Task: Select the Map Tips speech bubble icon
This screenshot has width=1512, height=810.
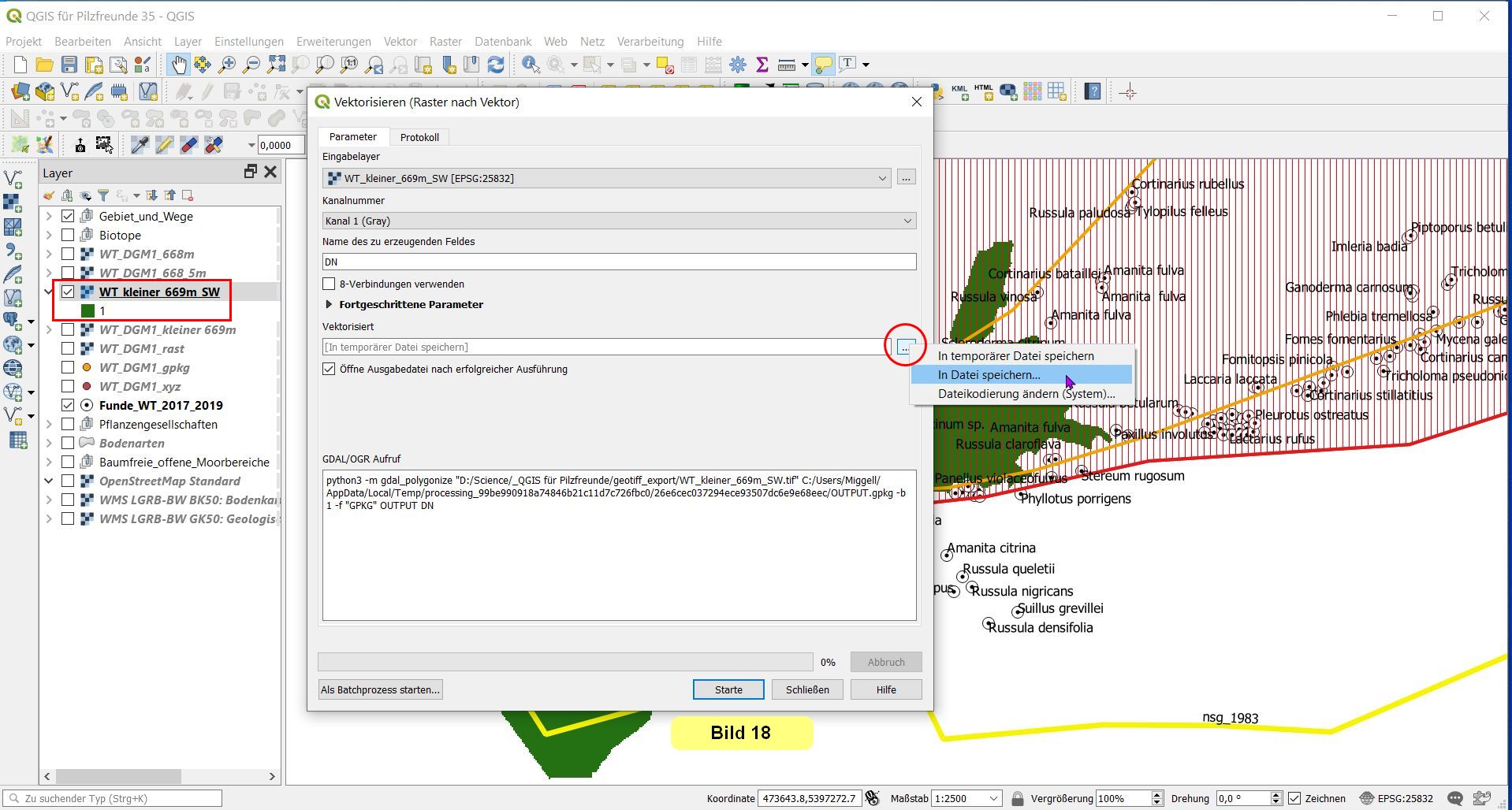Action: pyautogui.click(x=823, y=65)
